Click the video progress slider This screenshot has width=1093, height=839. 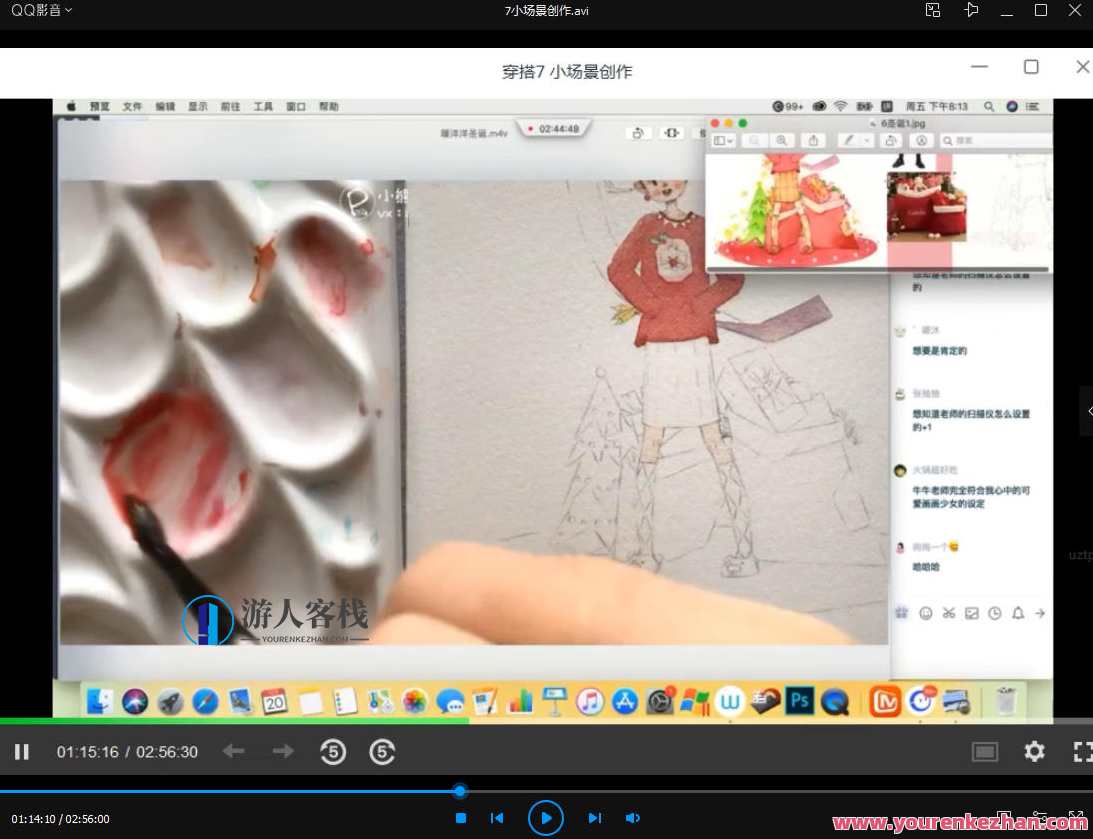pyautogui.click(x=459, y=790)
